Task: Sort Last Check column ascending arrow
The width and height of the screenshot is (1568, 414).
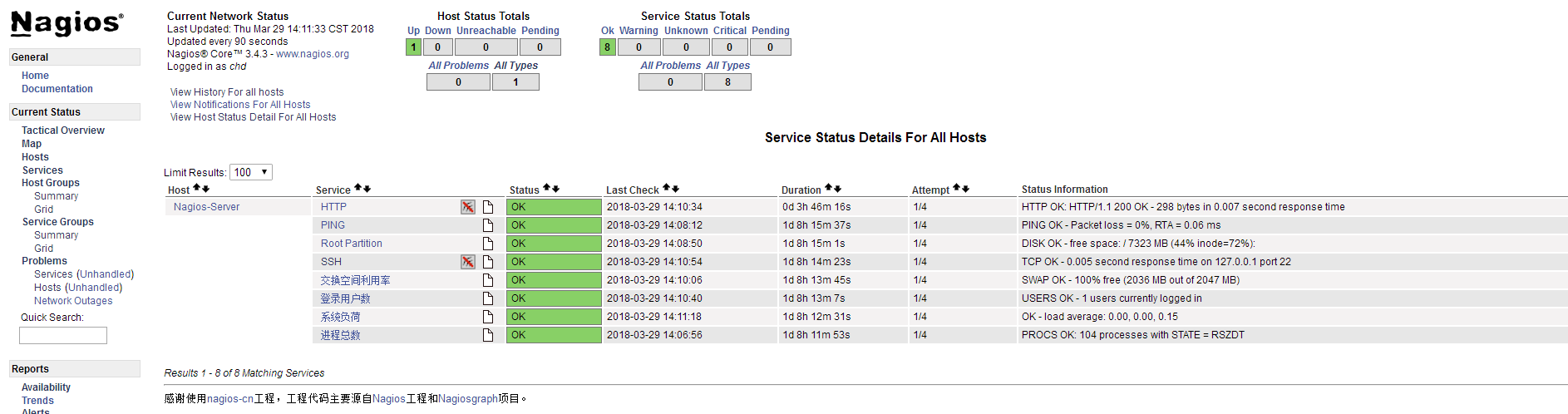Action: 666,188
